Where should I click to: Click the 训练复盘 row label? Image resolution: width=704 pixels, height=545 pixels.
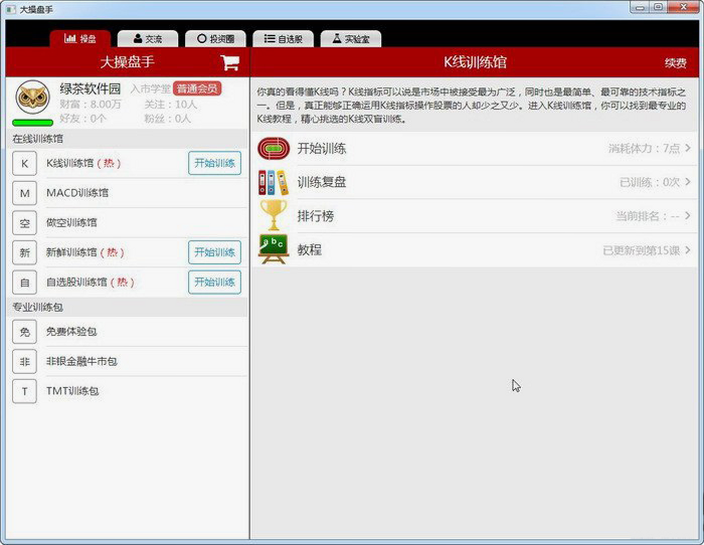(x=321, y=182)
